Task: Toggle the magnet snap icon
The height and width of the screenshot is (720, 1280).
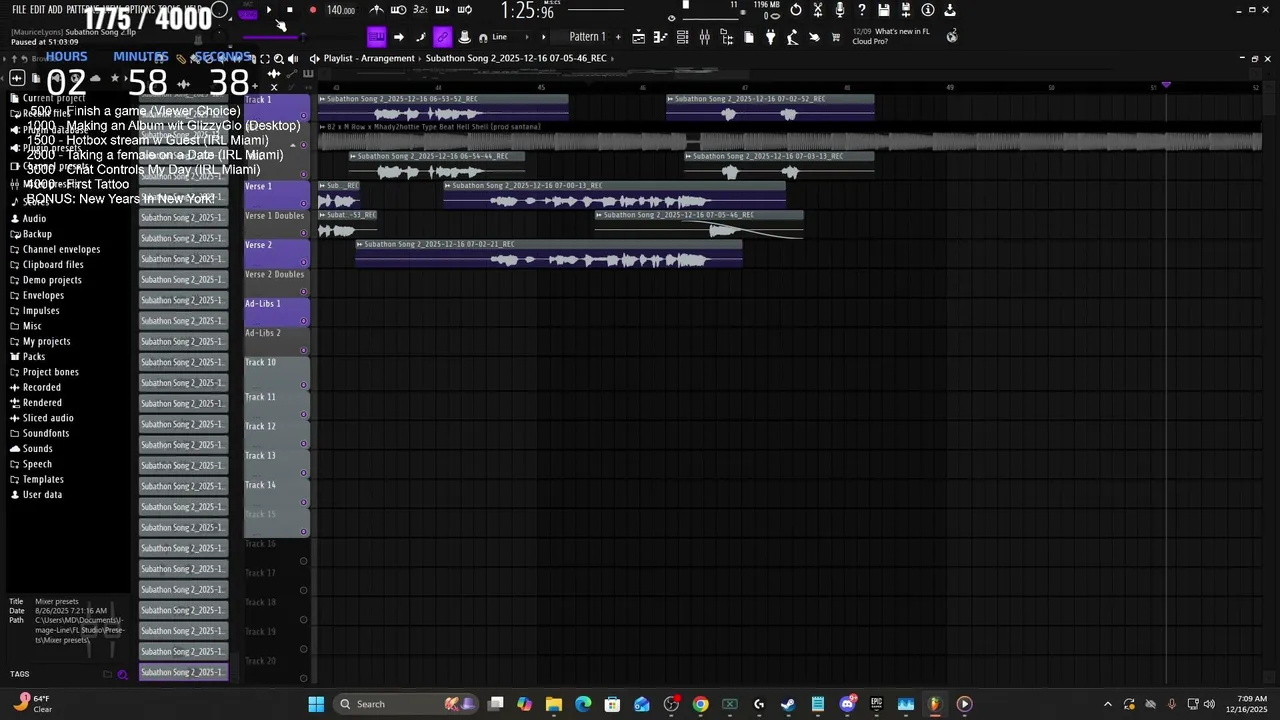Action: coord(483,37)
